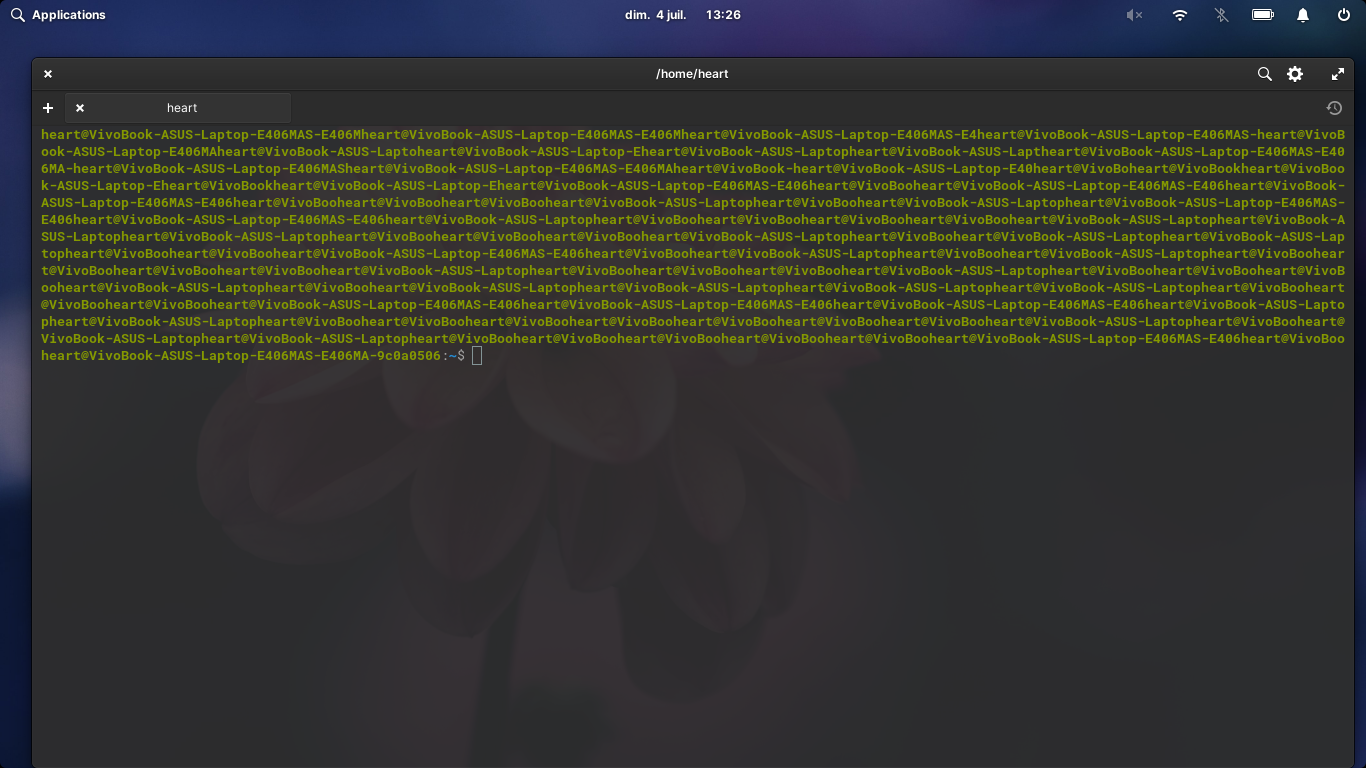Image resolution: width=1366 pixels, height=768 pixels.
Task: Open the notifications bell
Action: [x=1303, y=15]
